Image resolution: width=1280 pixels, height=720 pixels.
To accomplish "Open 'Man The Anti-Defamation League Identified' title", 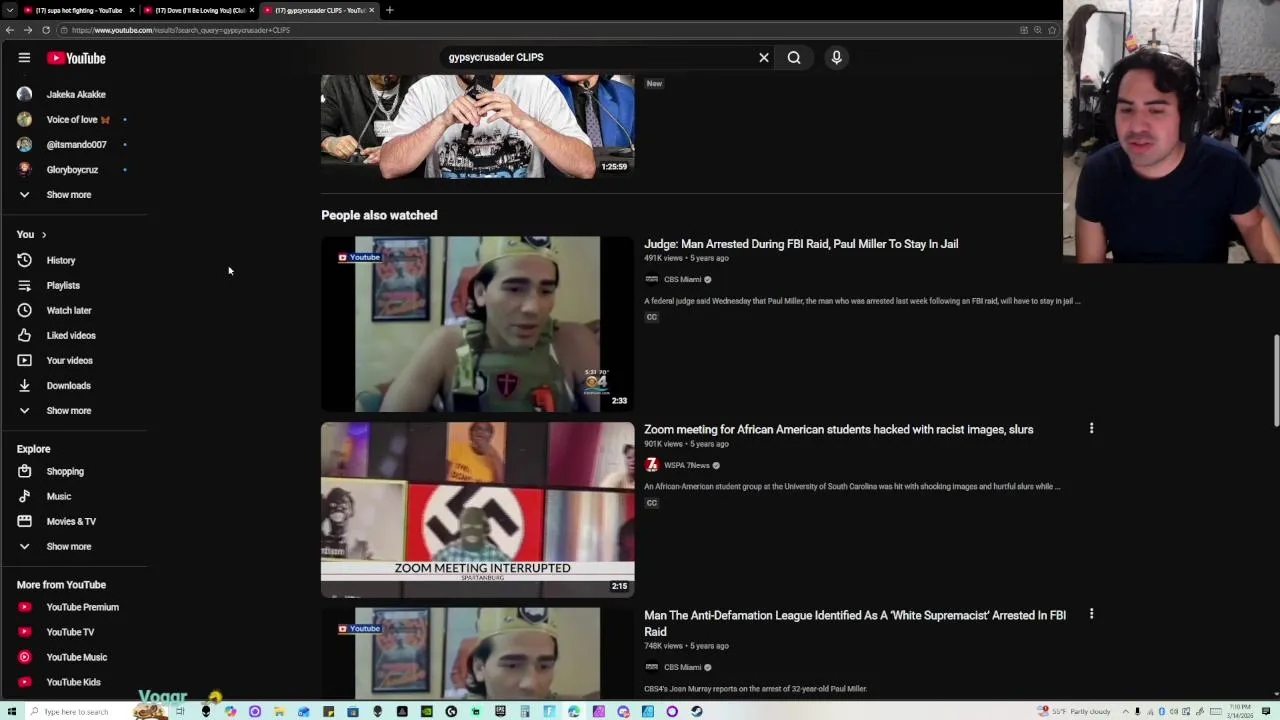I will 855,623.
